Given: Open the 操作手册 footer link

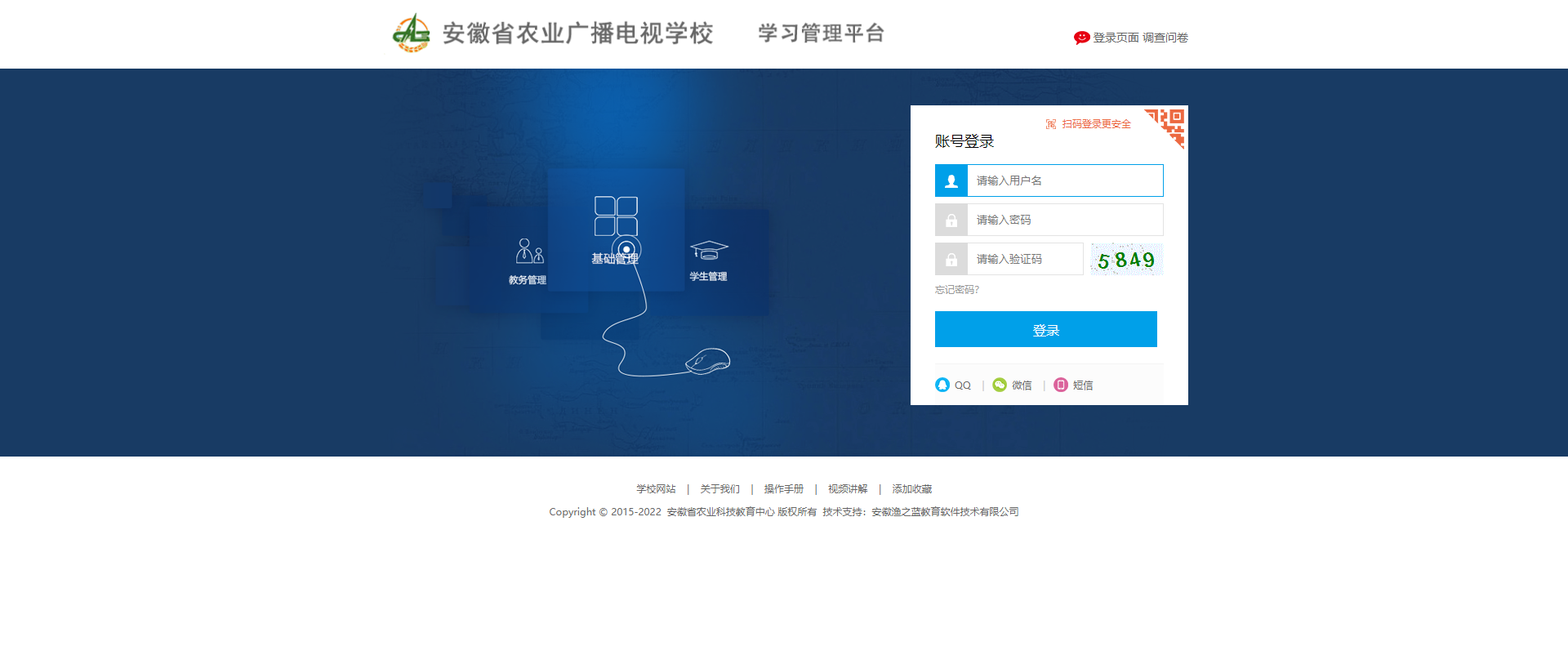Looking at the screenshot, I should click(x=783, y=489).
